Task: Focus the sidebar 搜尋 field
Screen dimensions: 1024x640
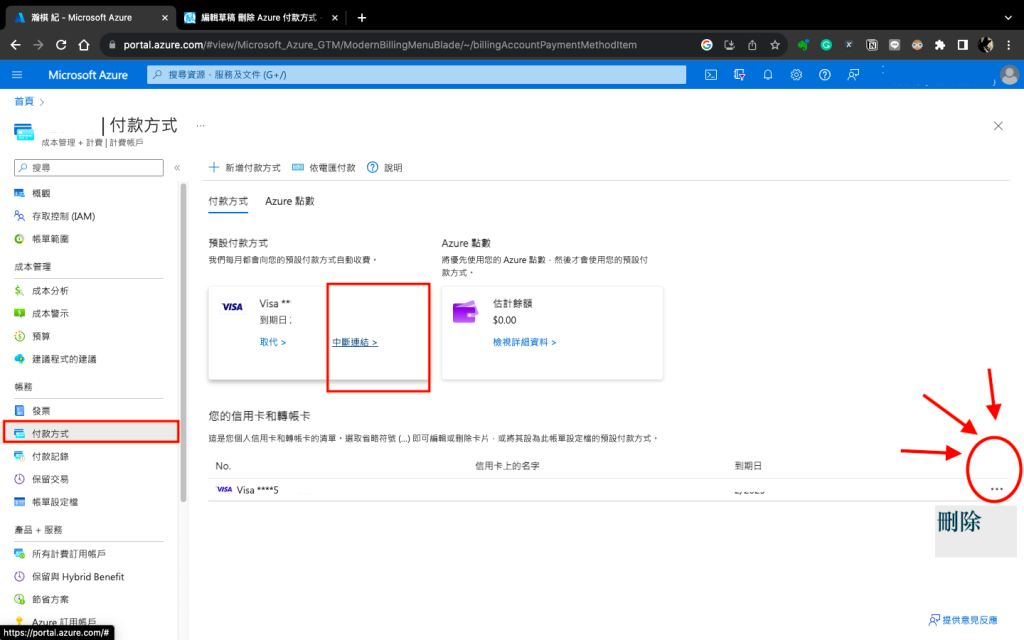Action: (x=89, y=168)
